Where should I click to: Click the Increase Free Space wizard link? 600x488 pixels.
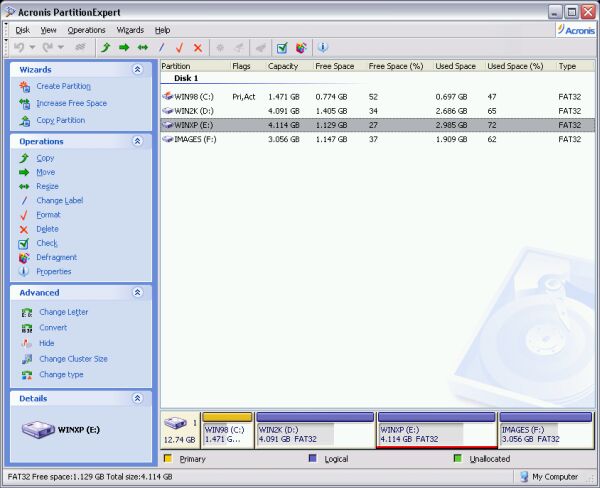click(x=71, y=104)
